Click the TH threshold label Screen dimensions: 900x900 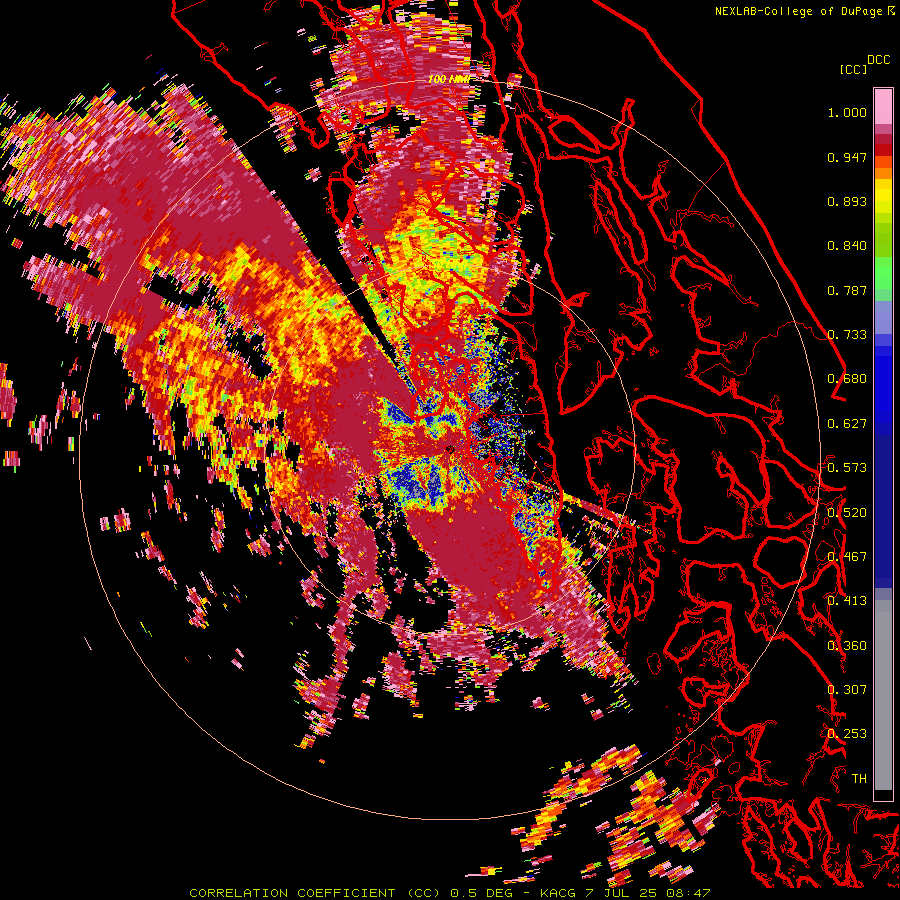point(859,779)
